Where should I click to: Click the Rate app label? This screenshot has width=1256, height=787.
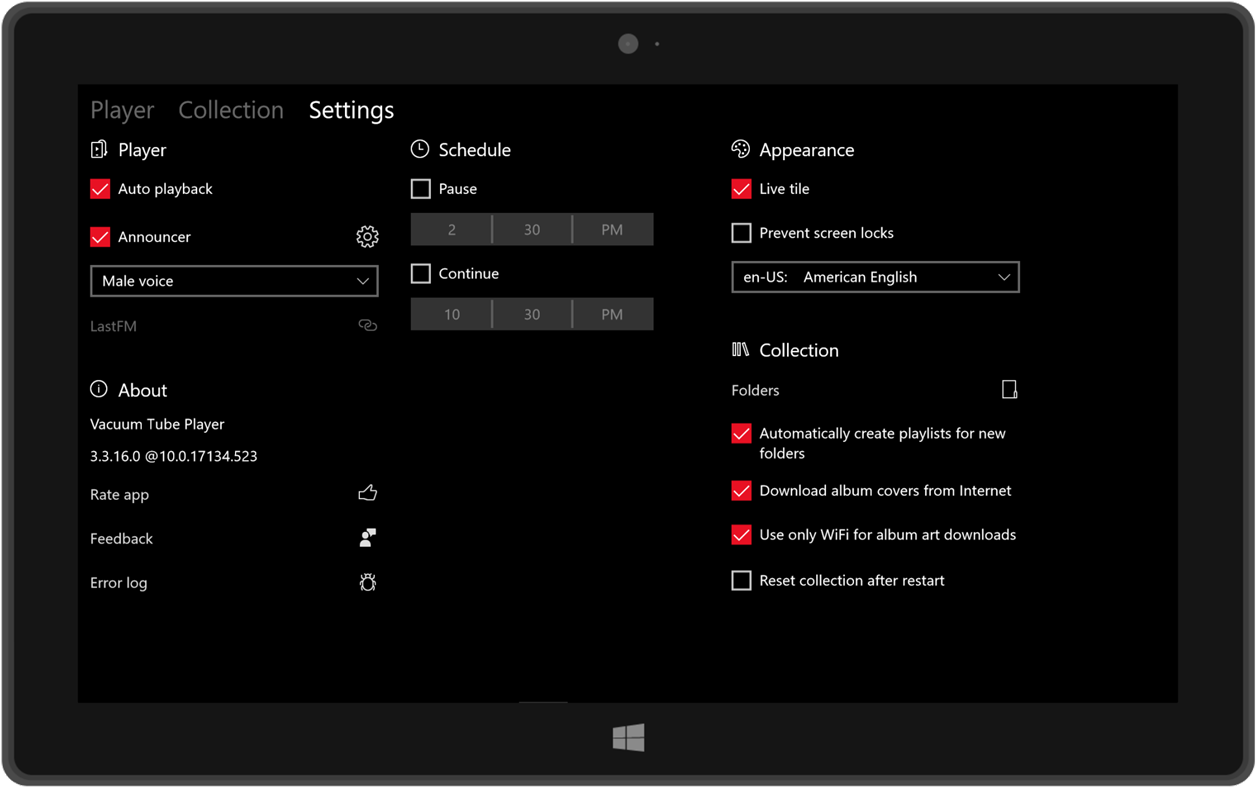click(x=119, y=494)
